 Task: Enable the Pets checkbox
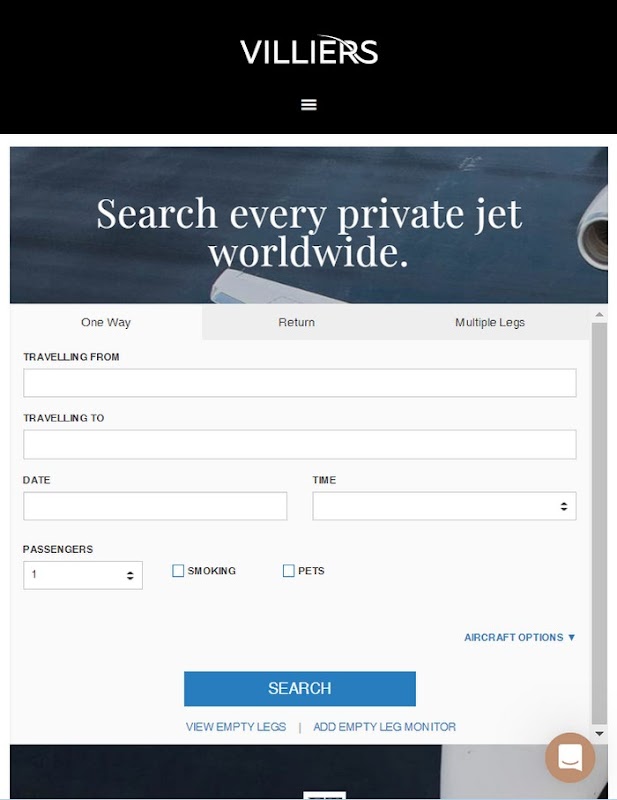coord(289,570)
